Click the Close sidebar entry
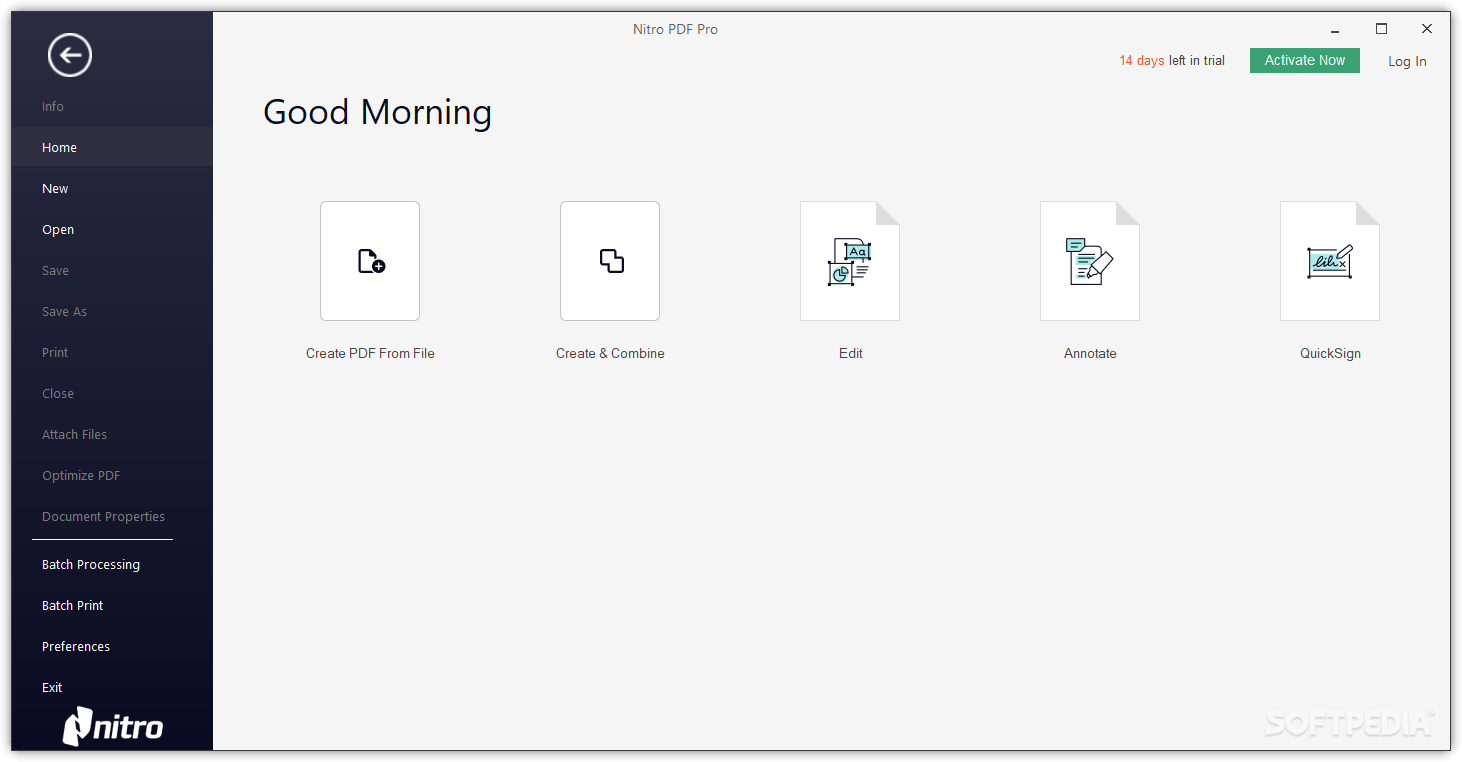This screenshot has width=1462, height=762. point(112,393)
